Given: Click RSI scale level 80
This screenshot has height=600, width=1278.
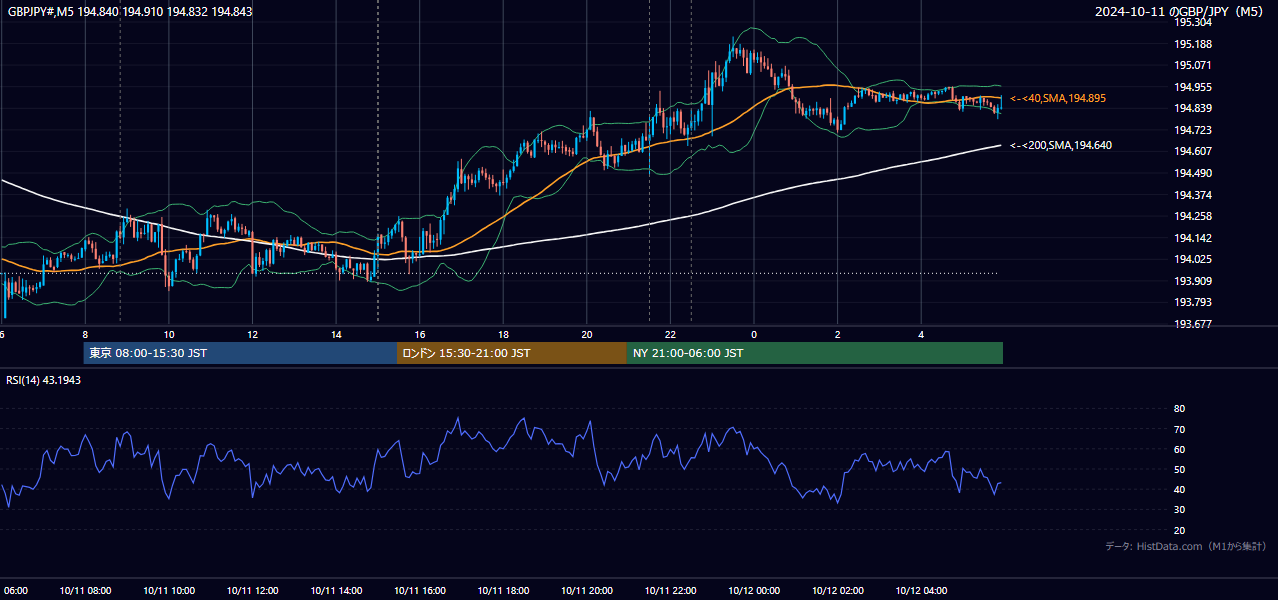Looking at the screenshot, I should [x=1179, y=409].
